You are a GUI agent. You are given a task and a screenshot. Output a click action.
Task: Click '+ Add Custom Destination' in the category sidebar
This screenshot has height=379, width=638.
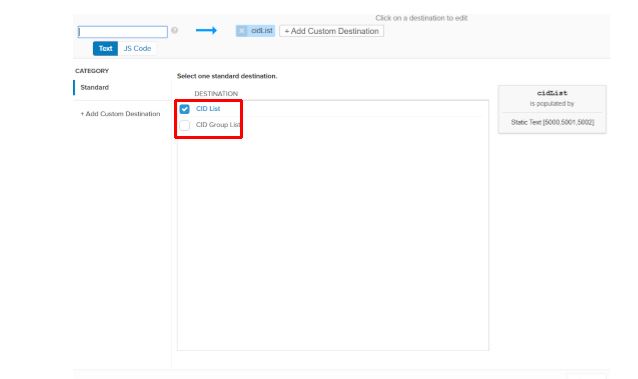(x=120, y=114)
